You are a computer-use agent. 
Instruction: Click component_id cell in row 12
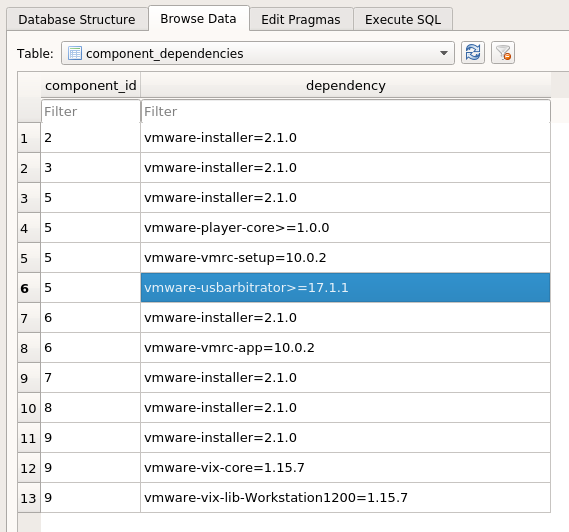[91, 468]
